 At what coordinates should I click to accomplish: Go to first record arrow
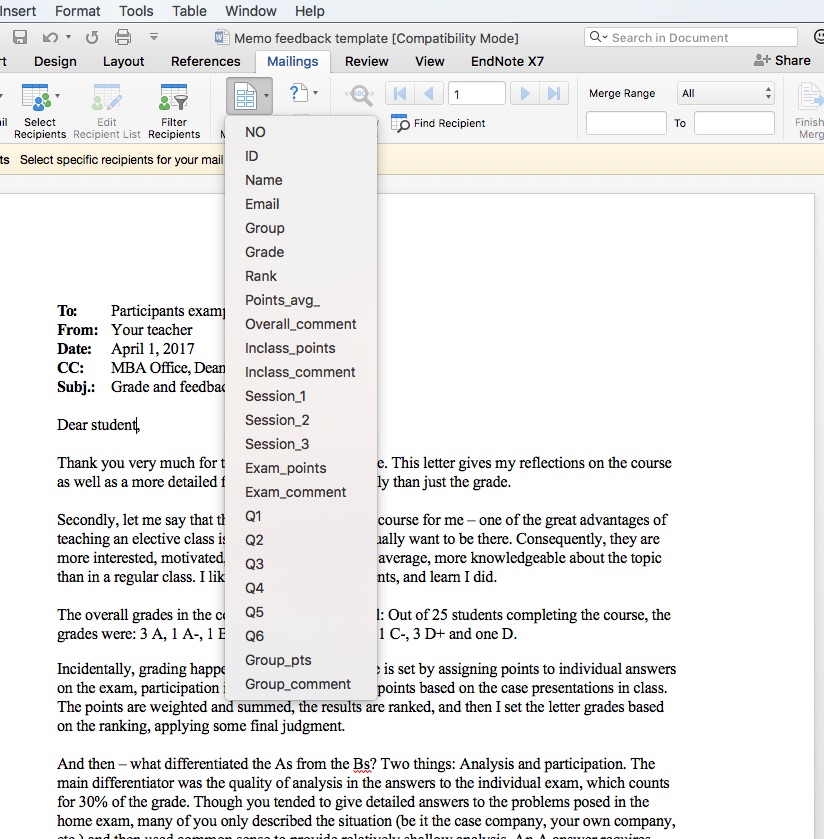coord(401,94)
